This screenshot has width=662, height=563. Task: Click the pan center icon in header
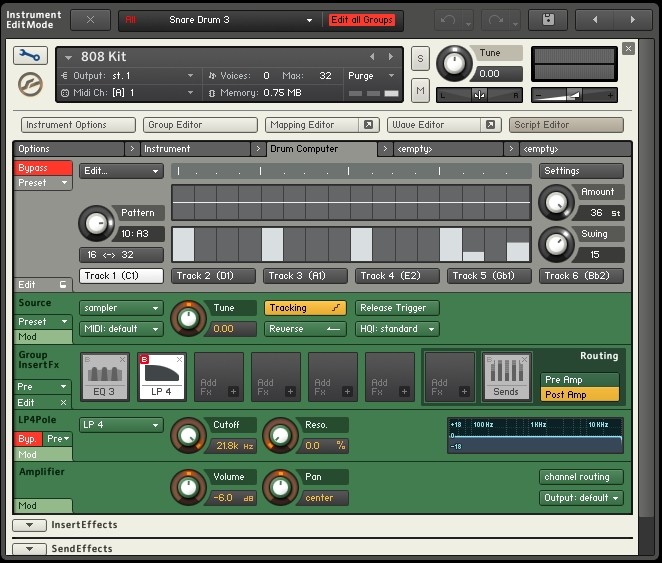[x=479, y=95]
